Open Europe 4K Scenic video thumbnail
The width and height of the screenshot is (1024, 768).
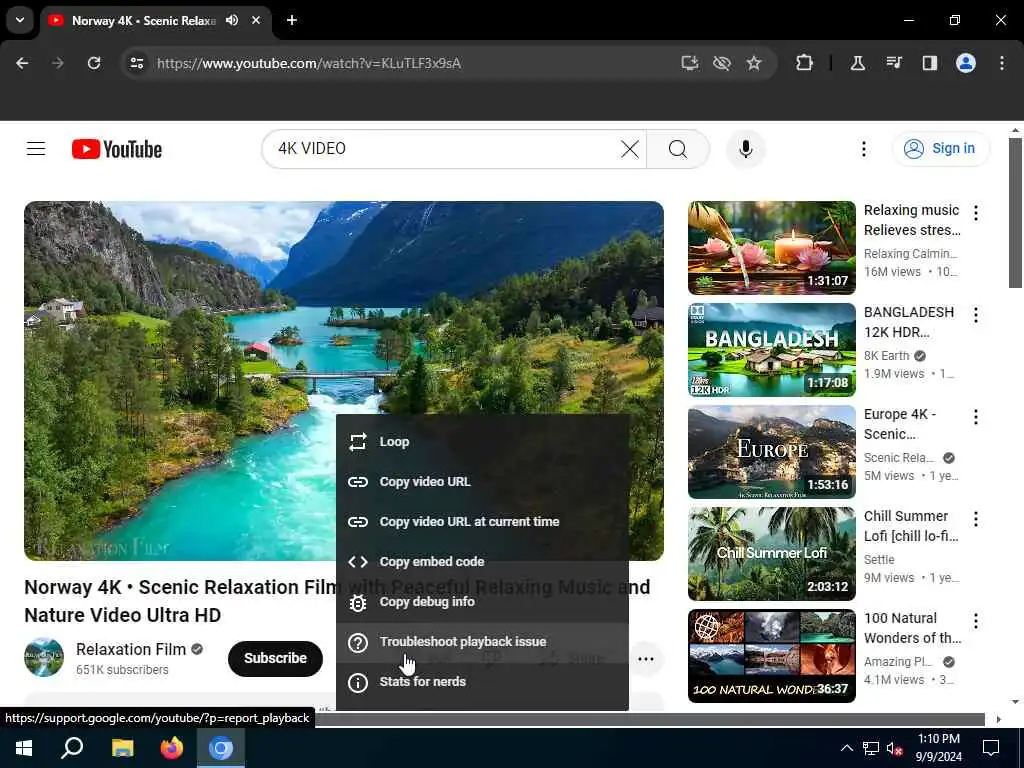tap(771, 451)
